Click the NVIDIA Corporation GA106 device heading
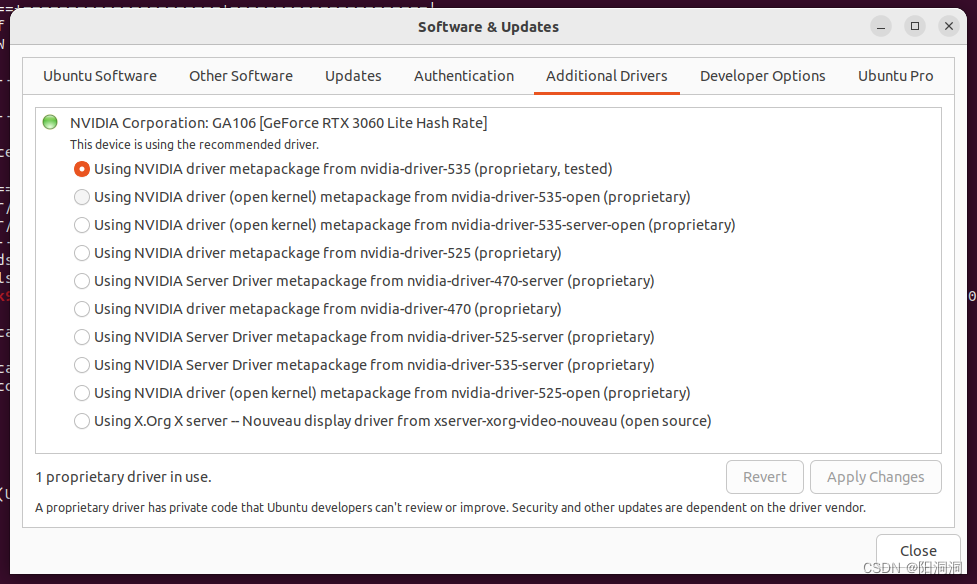977x584 pixels. tap(279, 123)
